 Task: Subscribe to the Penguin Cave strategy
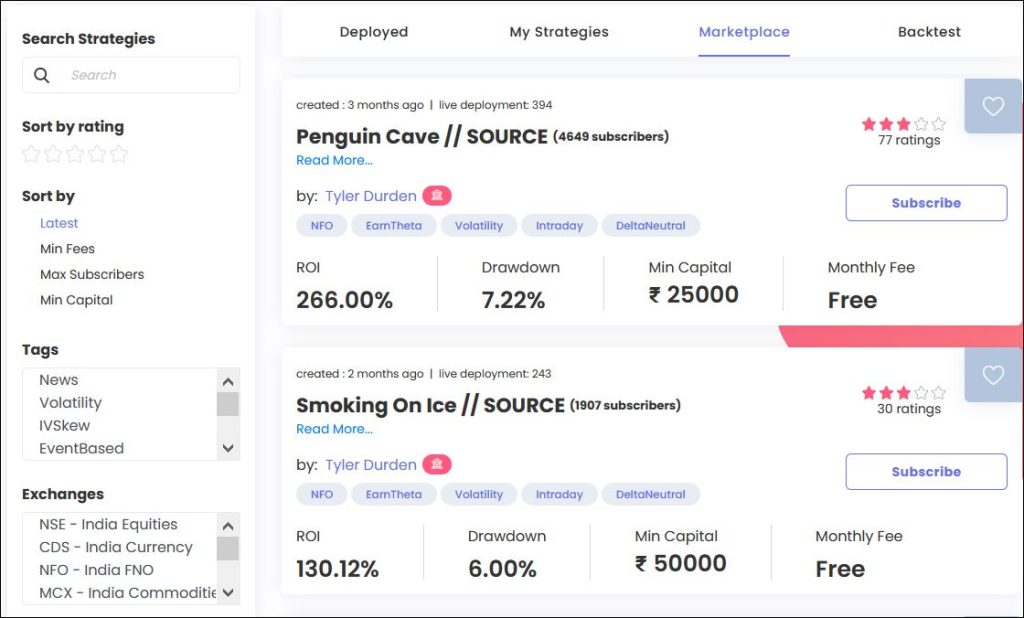click(925, 202)
